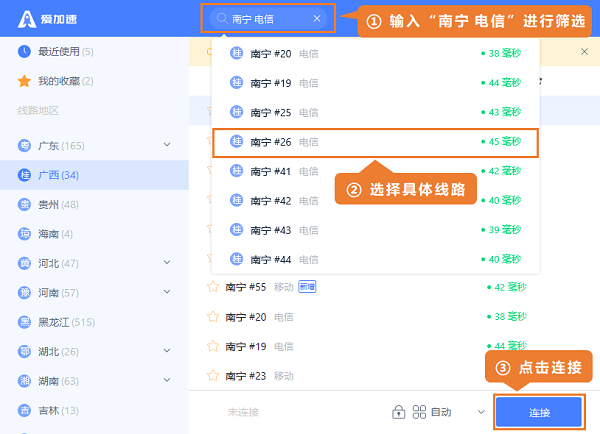
Task: Favorite 南宁 #19 电信 list row star
Action: (213, 346)
